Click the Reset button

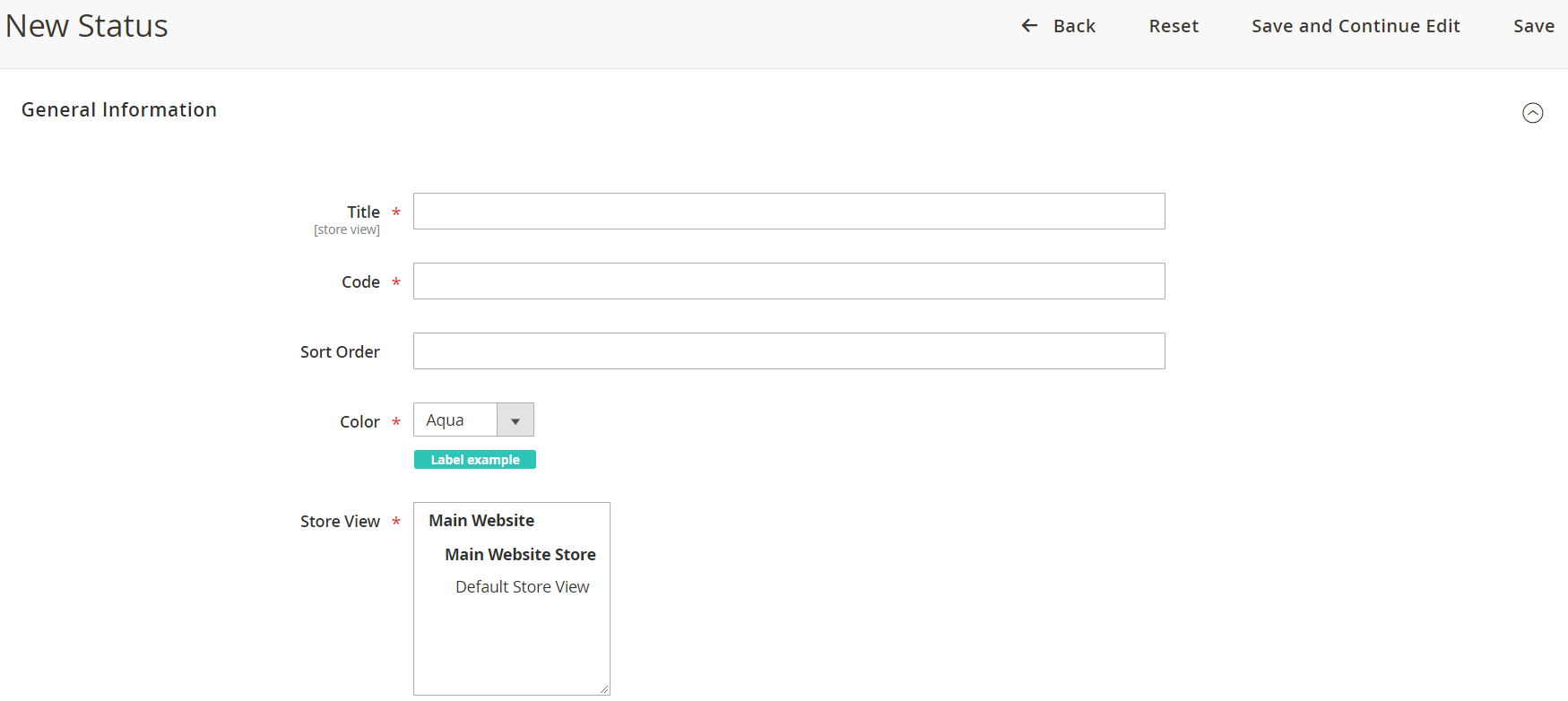click(1174, 26)
